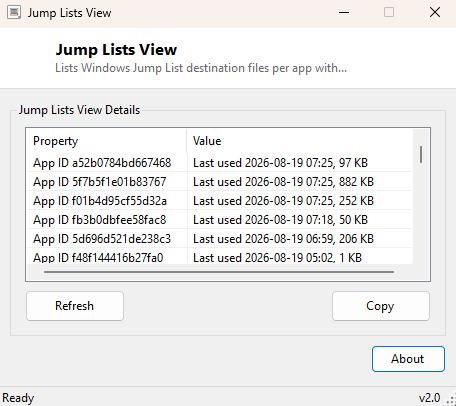Click value 'Last used 2026-08-19 06:59, 206 KB'
This screenshot has height=406, width=456.
[283, 239]
